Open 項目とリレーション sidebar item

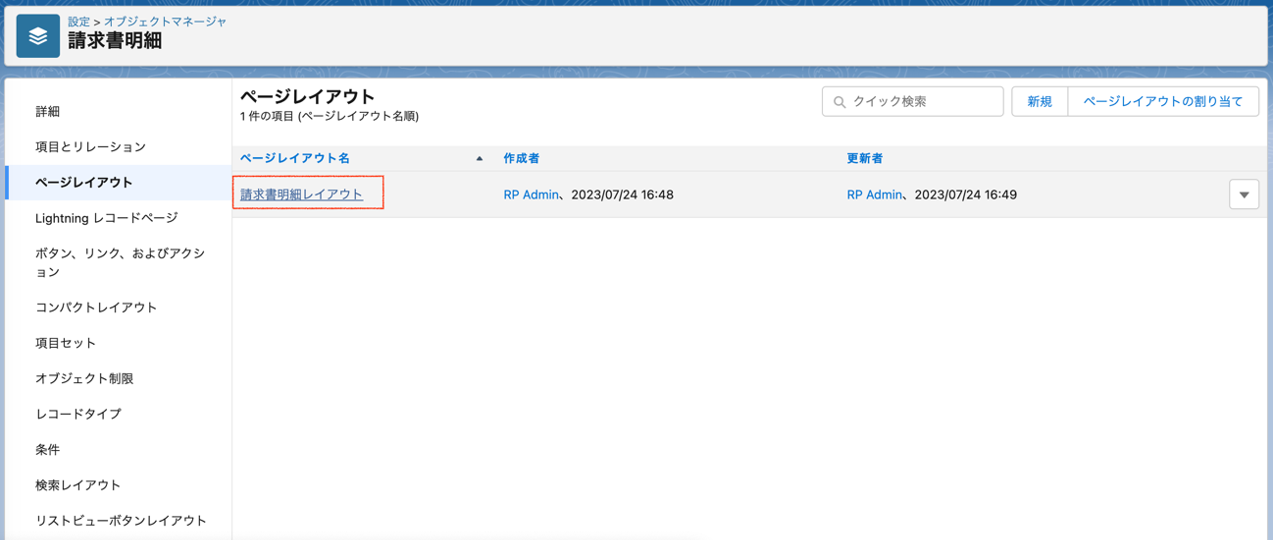90,147
